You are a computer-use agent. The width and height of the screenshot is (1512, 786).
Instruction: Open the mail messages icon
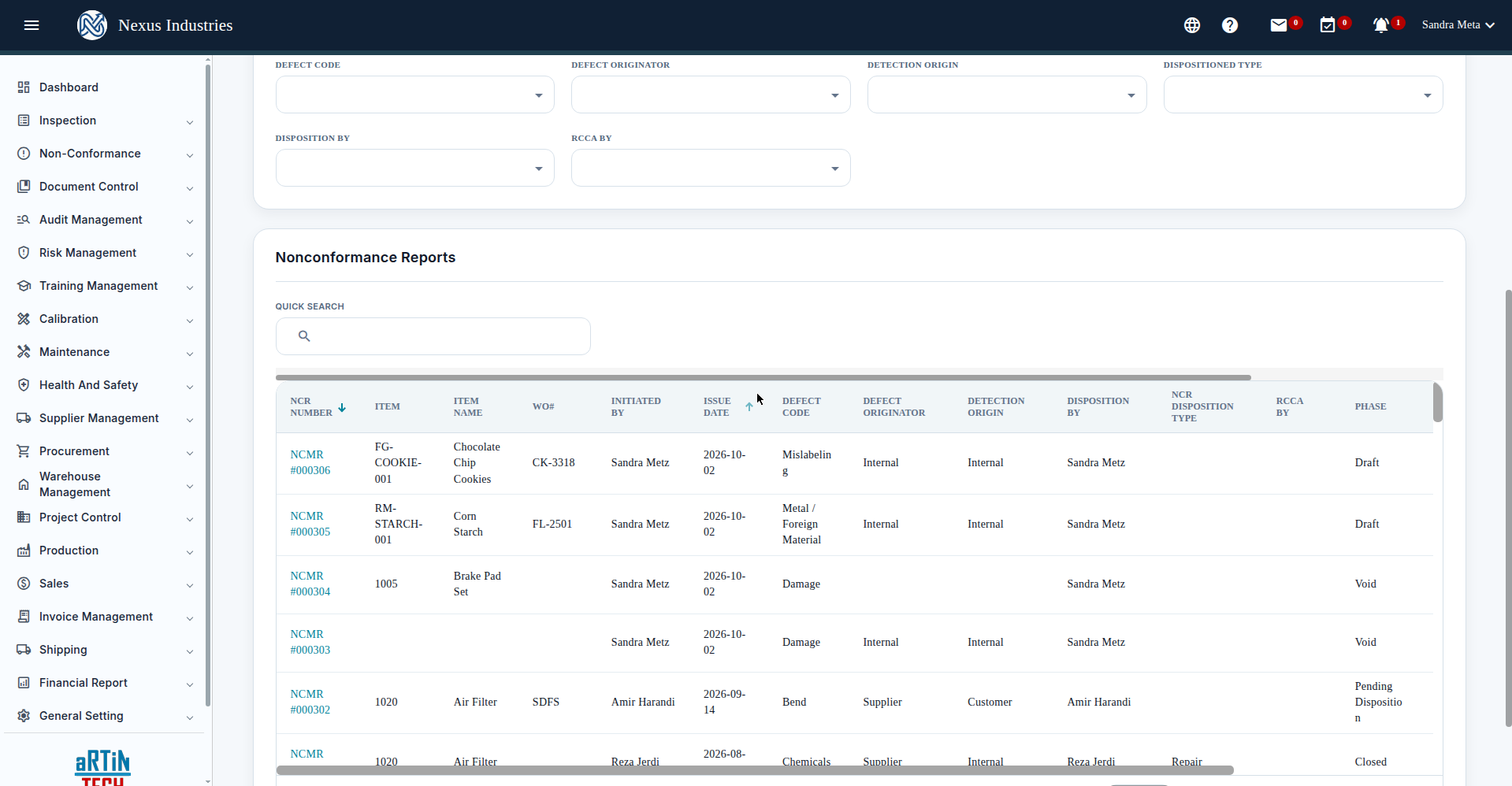(x=1279, y=25)
